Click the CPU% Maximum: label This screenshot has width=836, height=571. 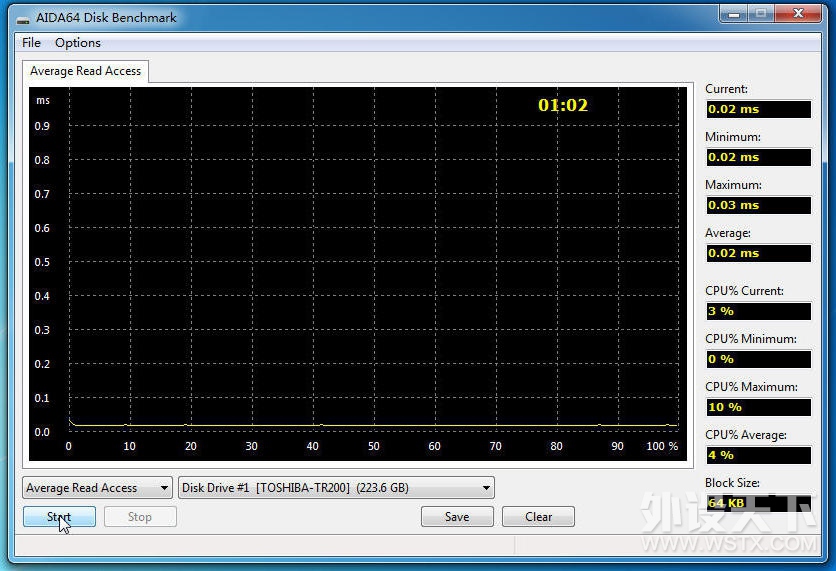click(751, 387)
